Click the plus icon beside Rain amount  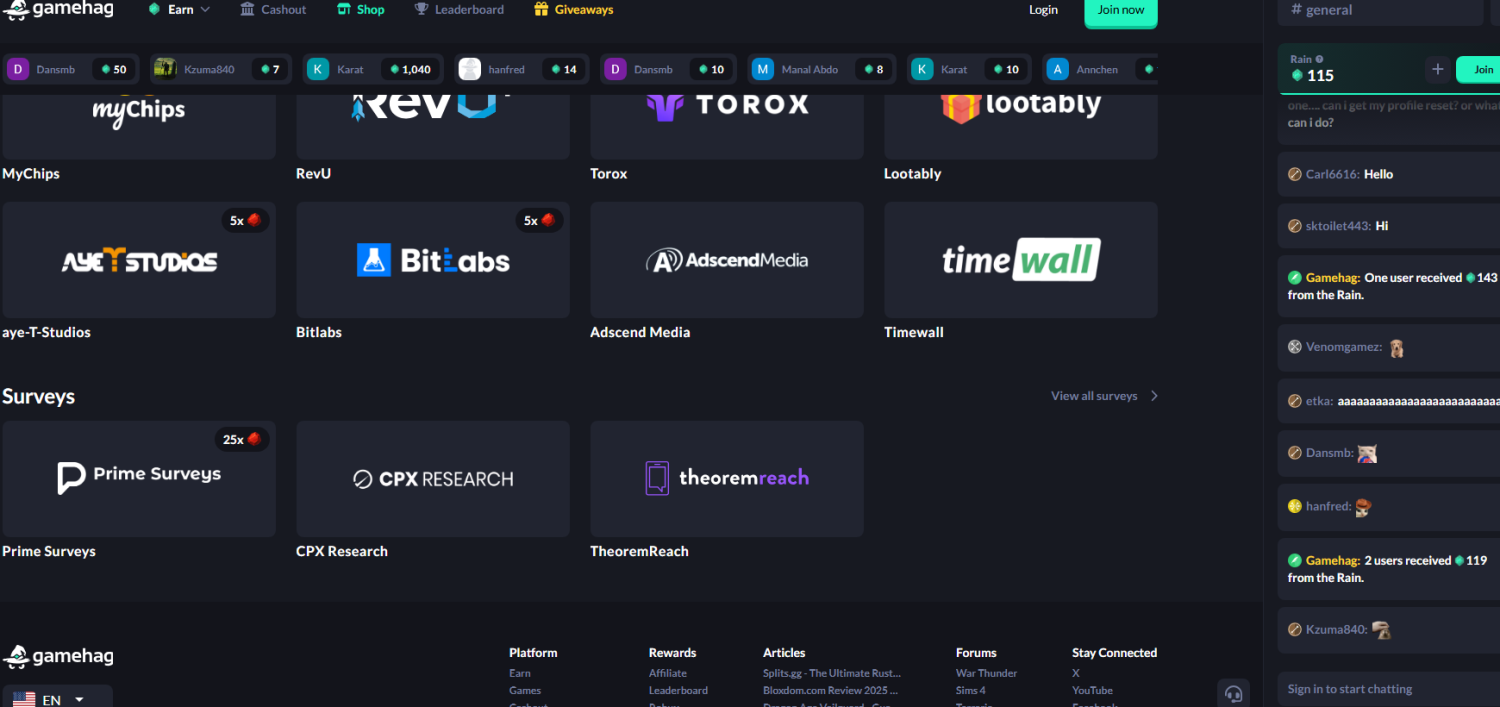point(1437,69)
